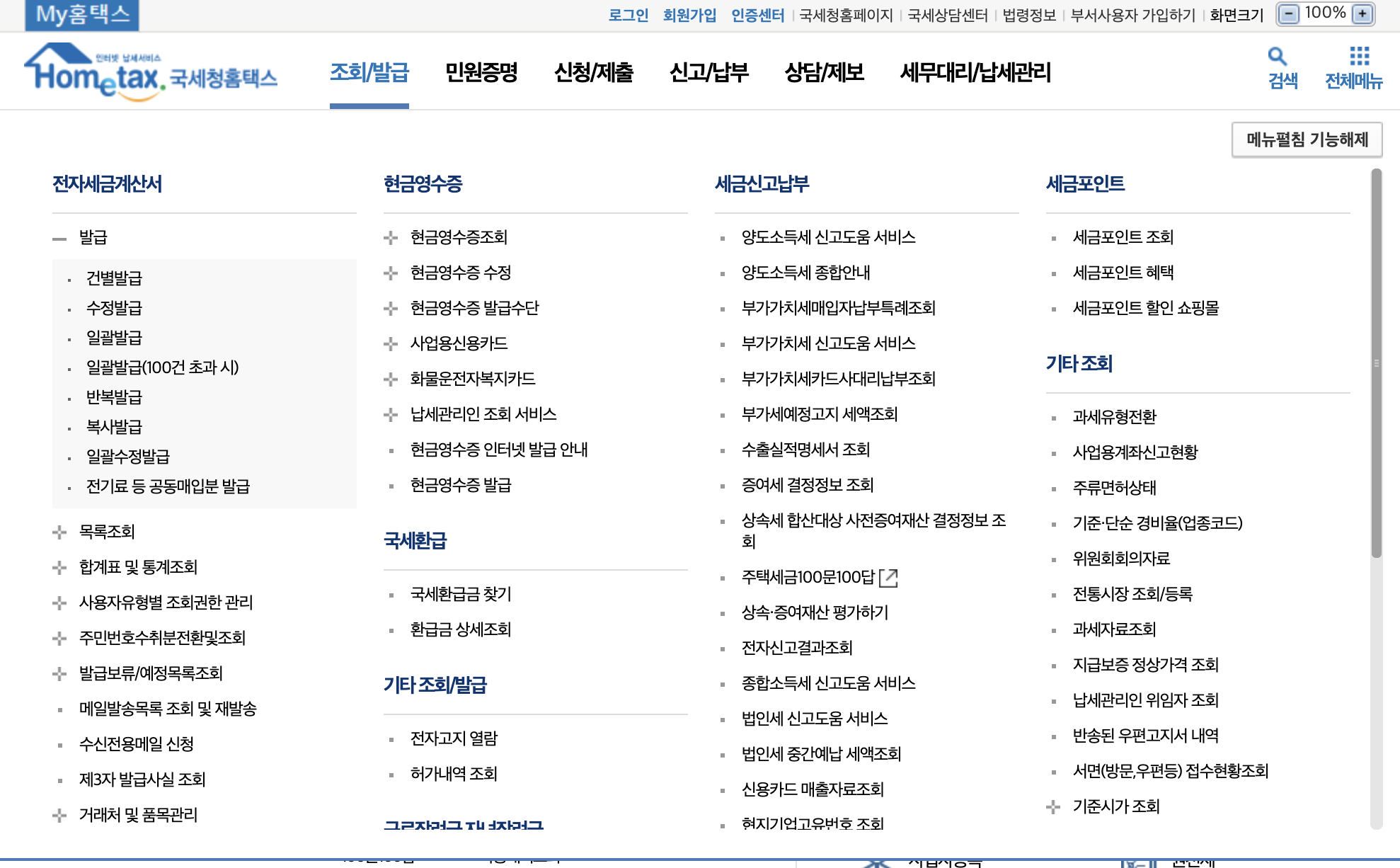Expand 거래처 및 품목관리 item
Screen dimensions: 1400x868
tap(59, 816)
